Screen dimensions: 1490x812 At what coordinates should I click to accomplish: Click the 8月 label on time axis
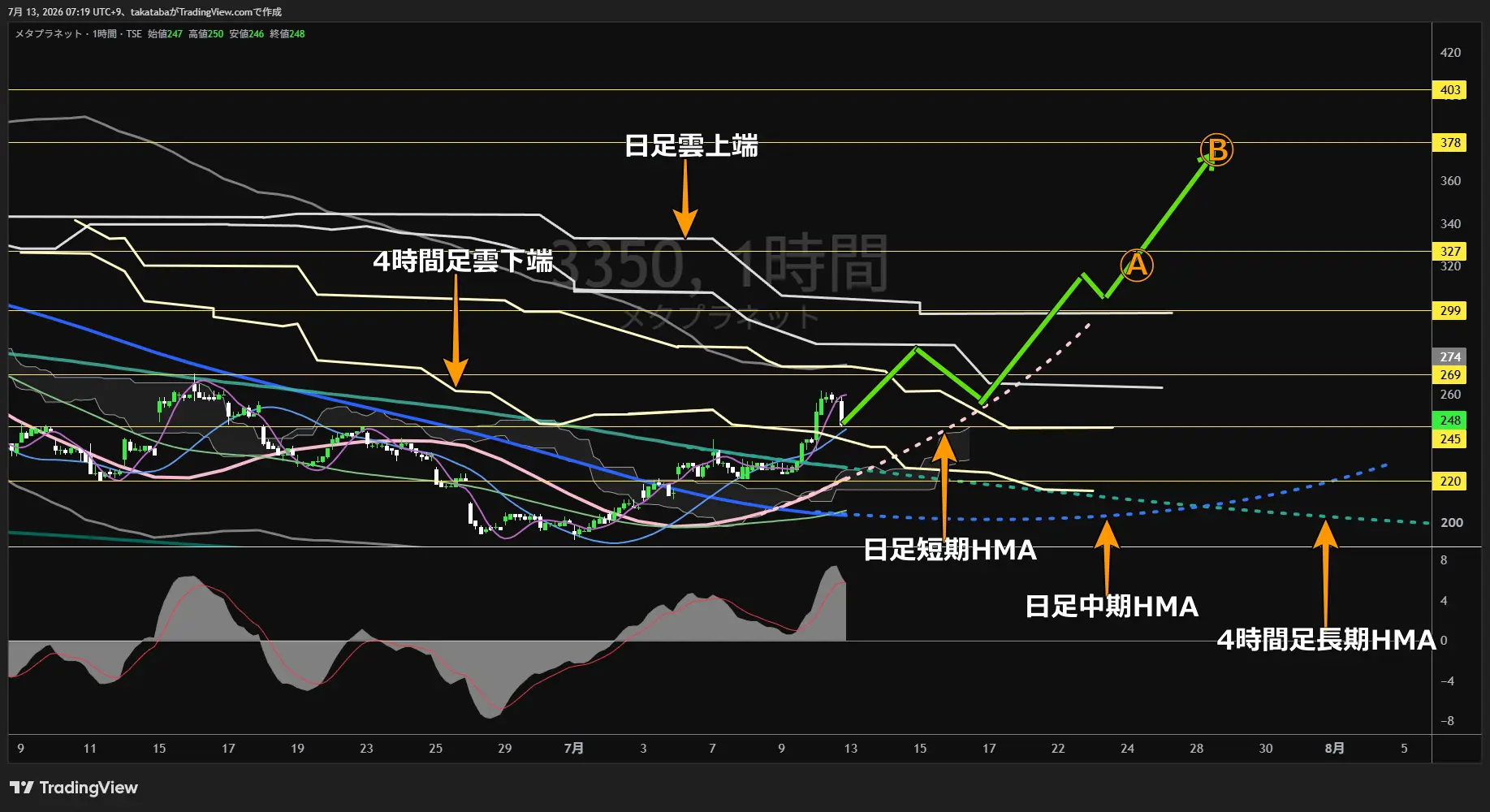1334,748
